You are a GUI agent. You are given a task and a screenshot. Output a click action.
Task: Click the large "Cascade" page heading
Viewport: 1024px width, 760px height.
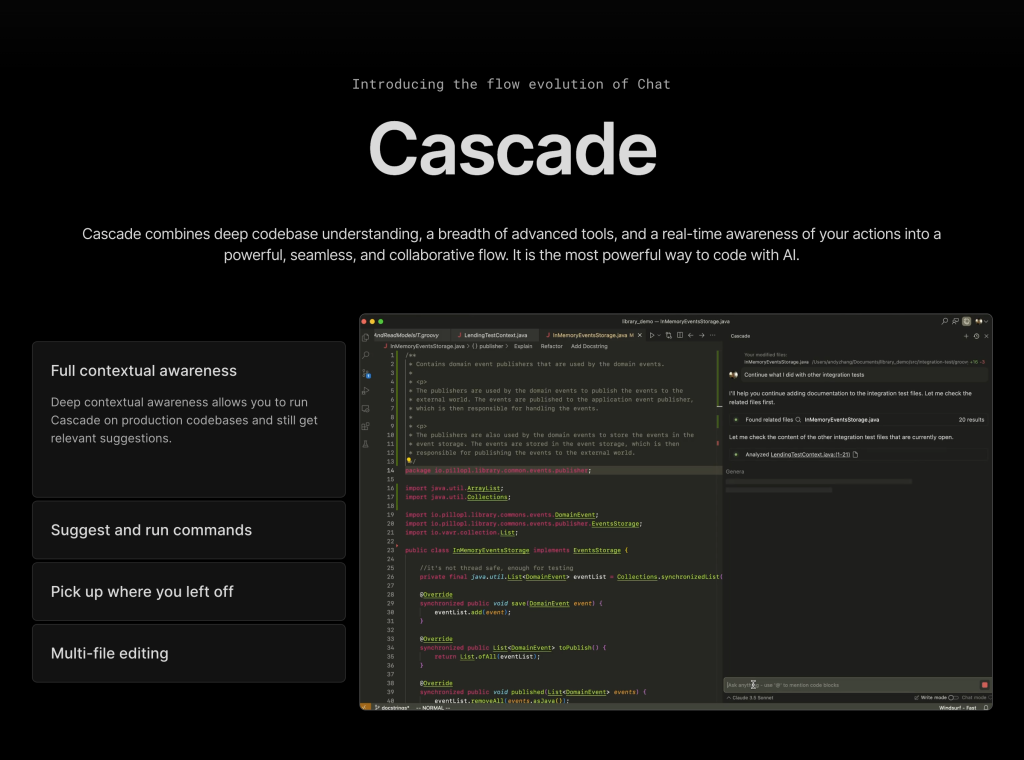click(x=513, y=149)
